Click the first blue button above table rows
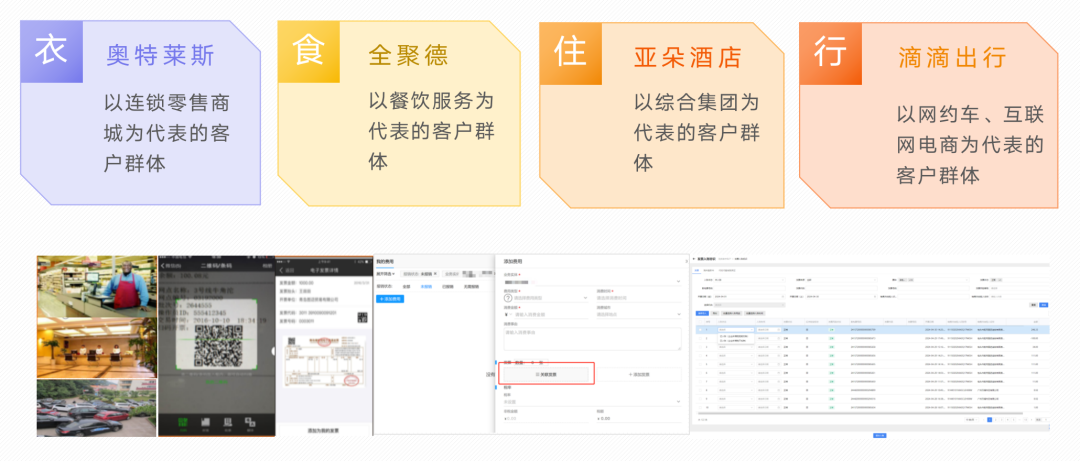 click(x=702, y=313)
